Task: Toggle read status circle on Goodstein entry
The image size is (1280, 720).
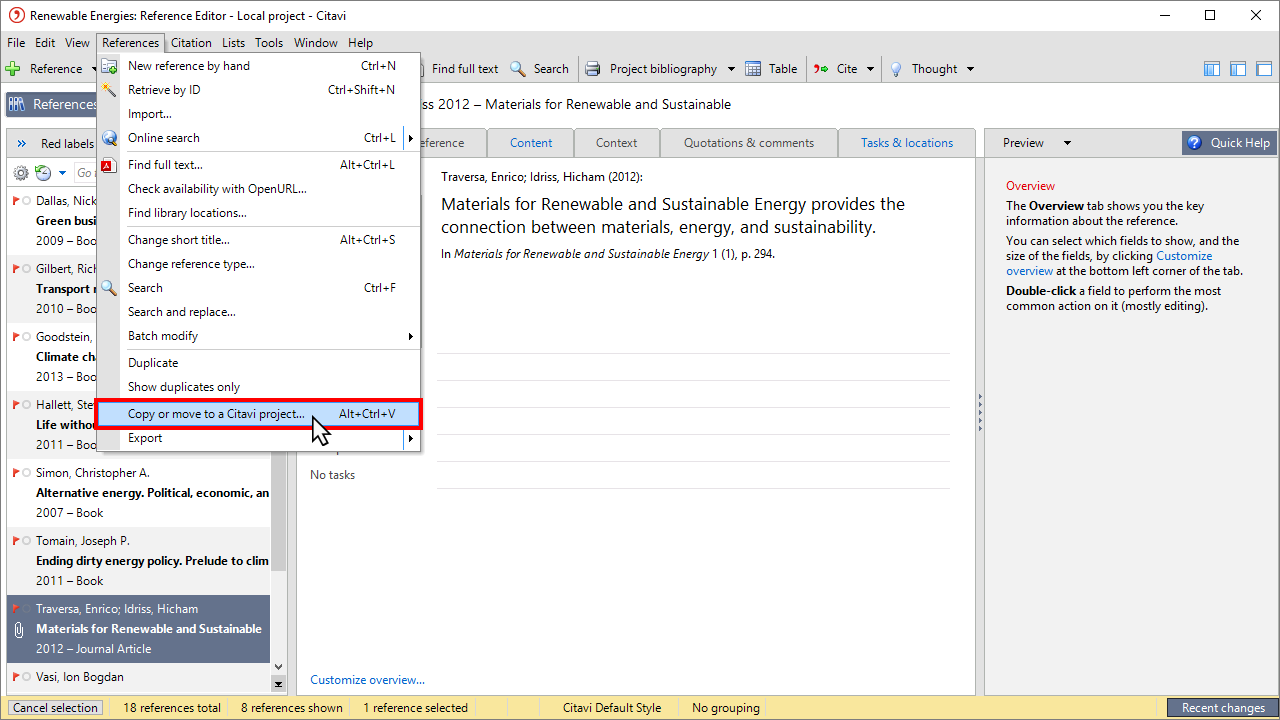Action: point(26,337)
